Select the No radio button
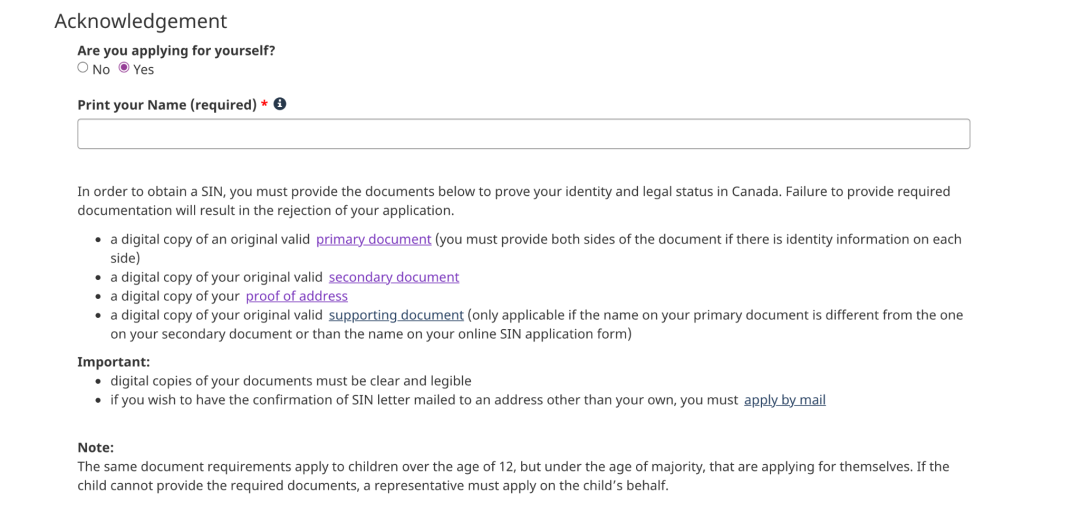1080x513 pixels. (x=83, y=68)
